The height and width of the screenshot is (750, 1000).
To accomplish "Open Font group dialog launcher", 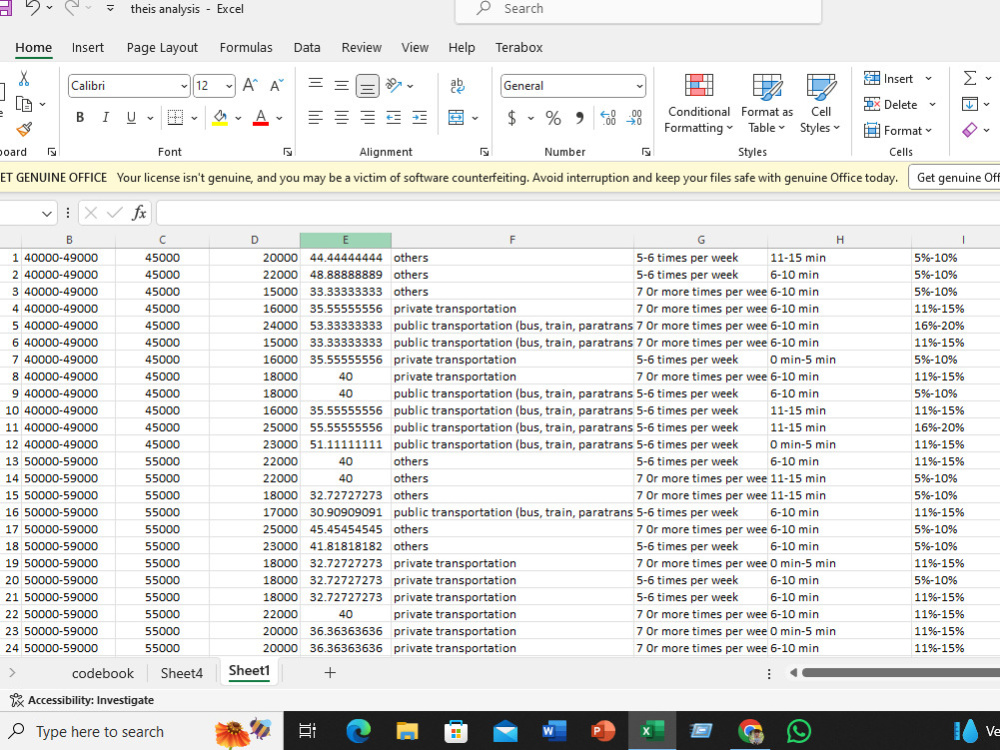I will (x=288, y=152).
